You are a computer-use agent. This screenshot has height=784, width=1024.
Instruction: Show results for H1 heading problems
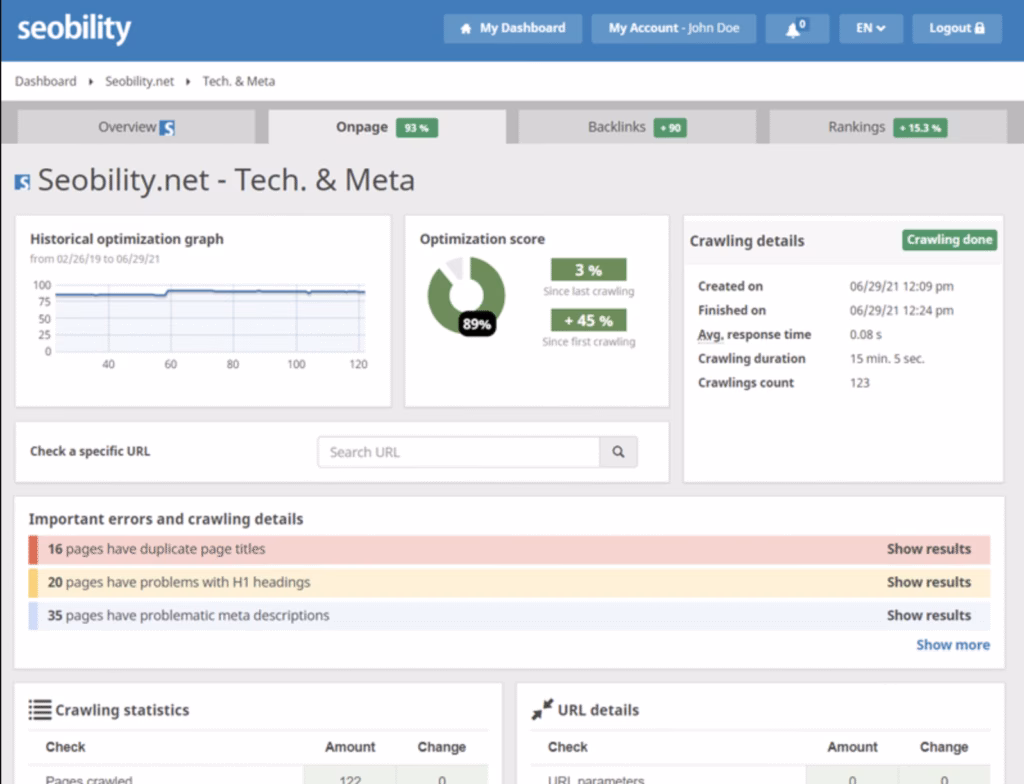pyautogui.click(x=929, y=582)
